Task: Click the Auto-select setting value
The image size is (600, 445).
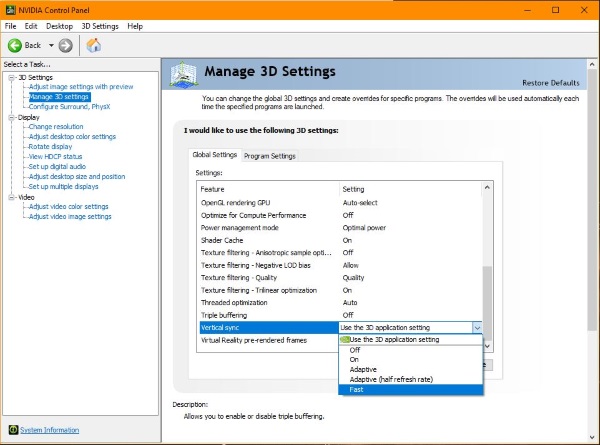Action: (360, 202)
